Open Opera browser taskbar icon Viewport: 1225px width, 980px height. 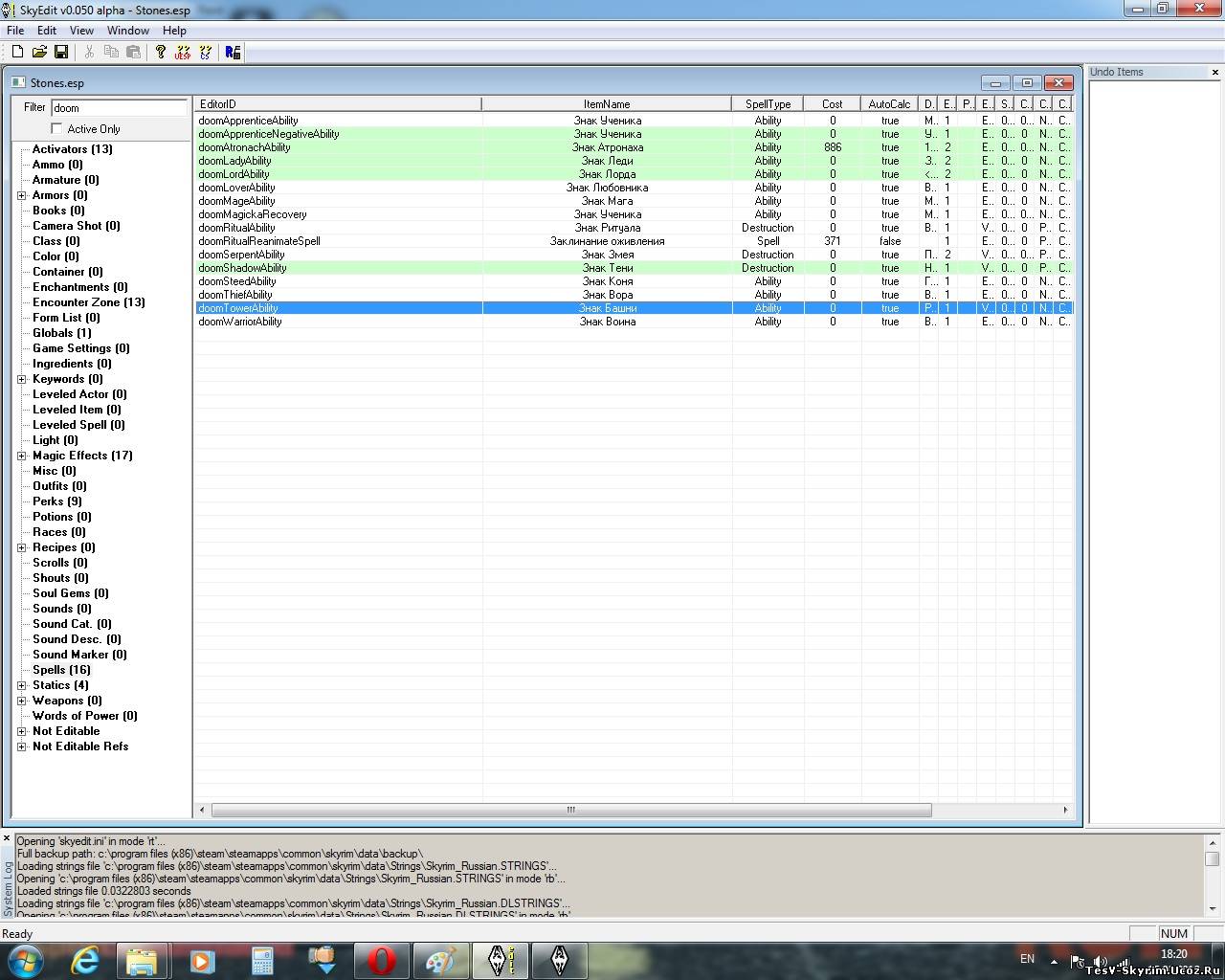click(381, 961)
